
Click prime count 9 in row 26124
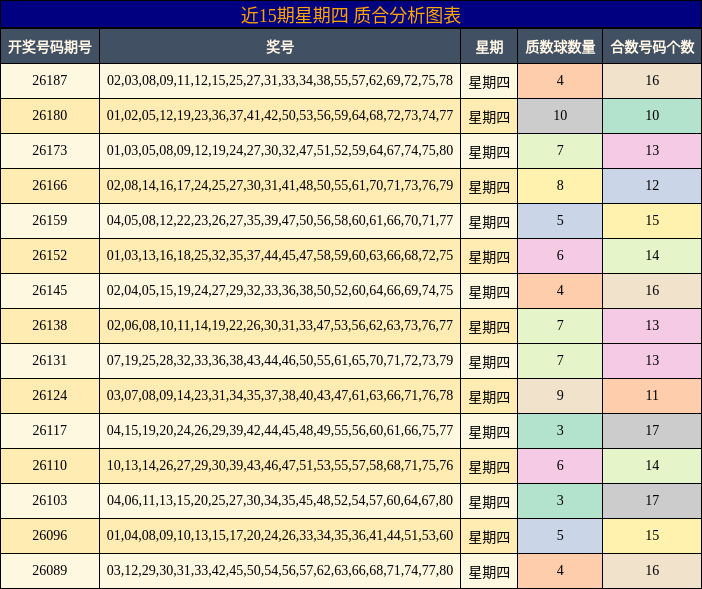point(560,395)
